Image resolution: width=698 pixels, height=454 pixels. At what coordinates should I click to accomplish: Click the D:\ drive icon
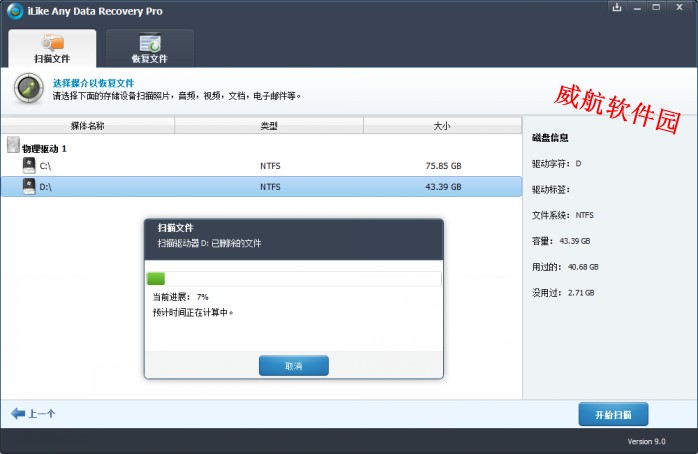click(x=29, y=186)
